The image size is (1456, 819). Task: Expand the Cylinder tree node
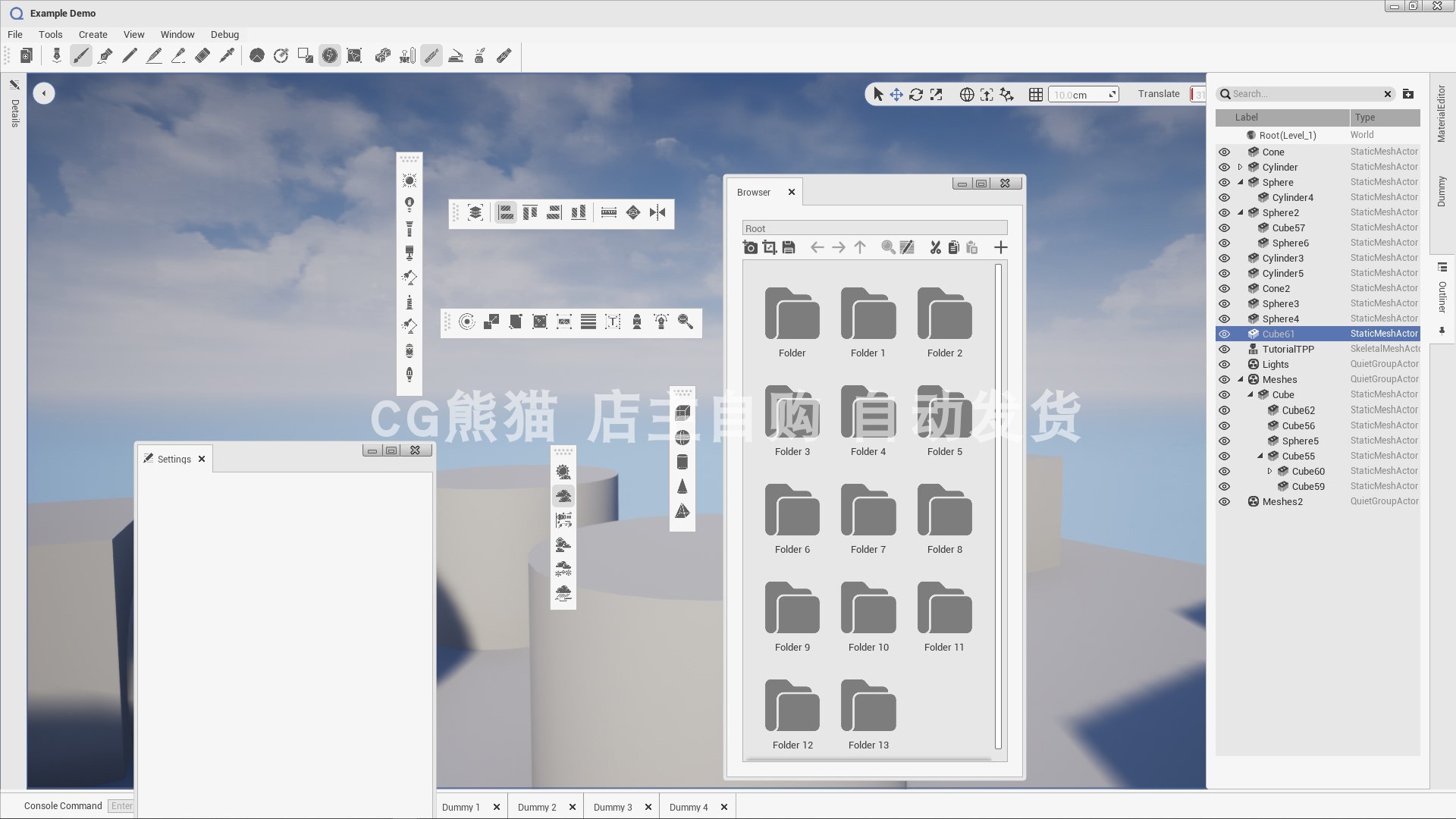click(x=1240, y=167)
